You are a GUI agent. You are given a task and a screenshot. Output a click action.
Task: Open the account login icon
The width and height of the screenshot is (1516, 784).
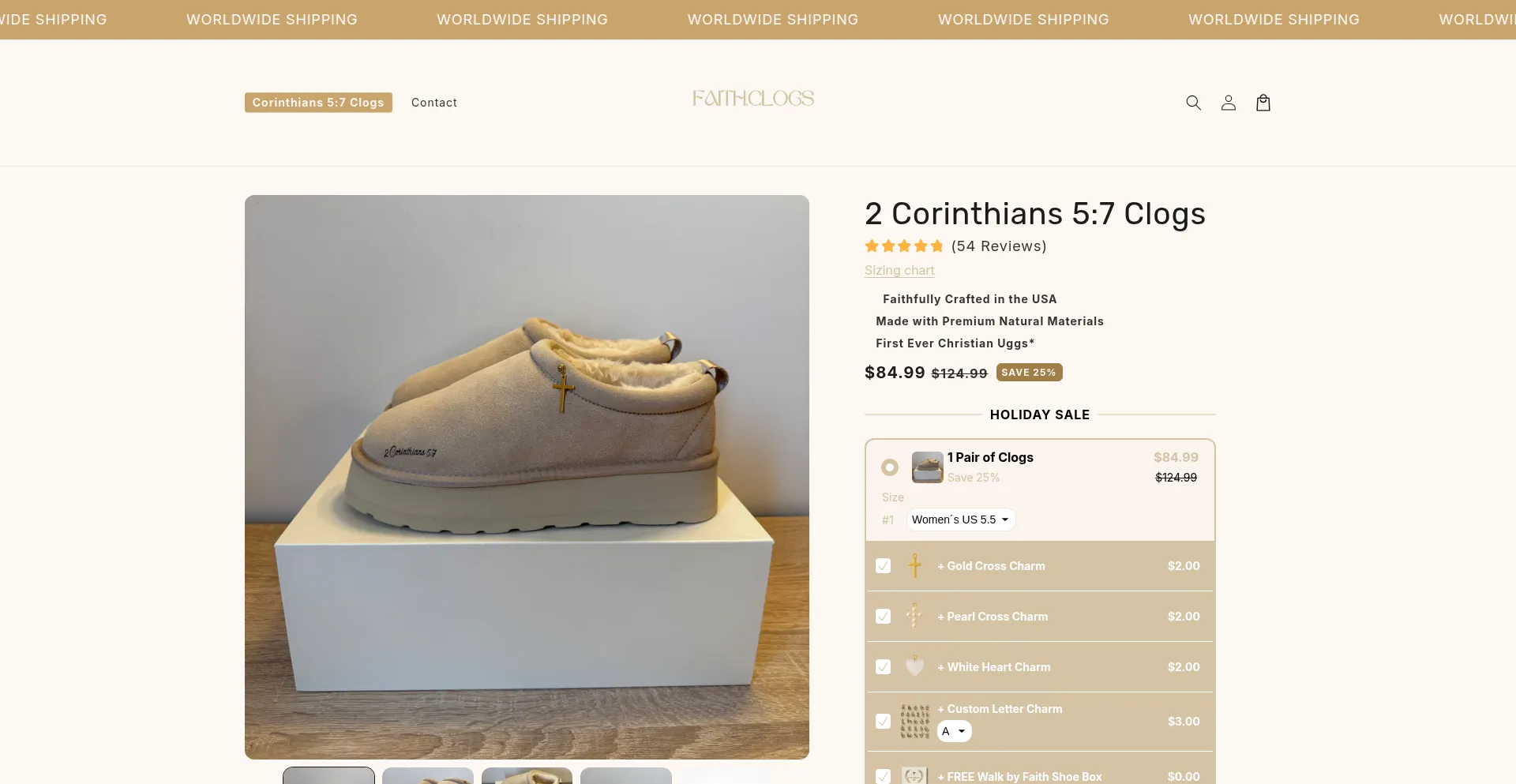(1228, 103)
